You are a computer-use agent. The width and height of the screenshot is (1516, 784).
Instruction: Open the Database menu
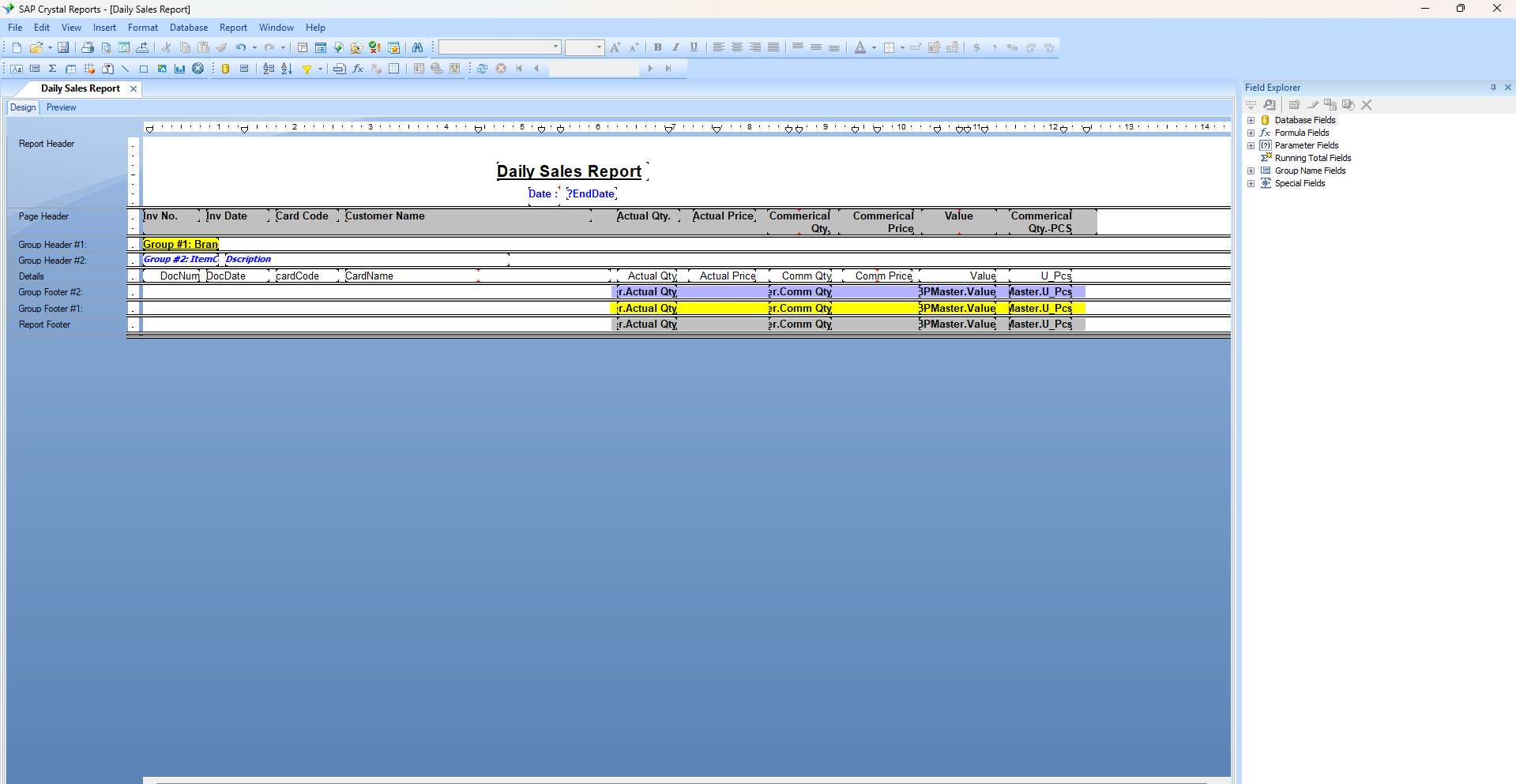pos(189,28)
